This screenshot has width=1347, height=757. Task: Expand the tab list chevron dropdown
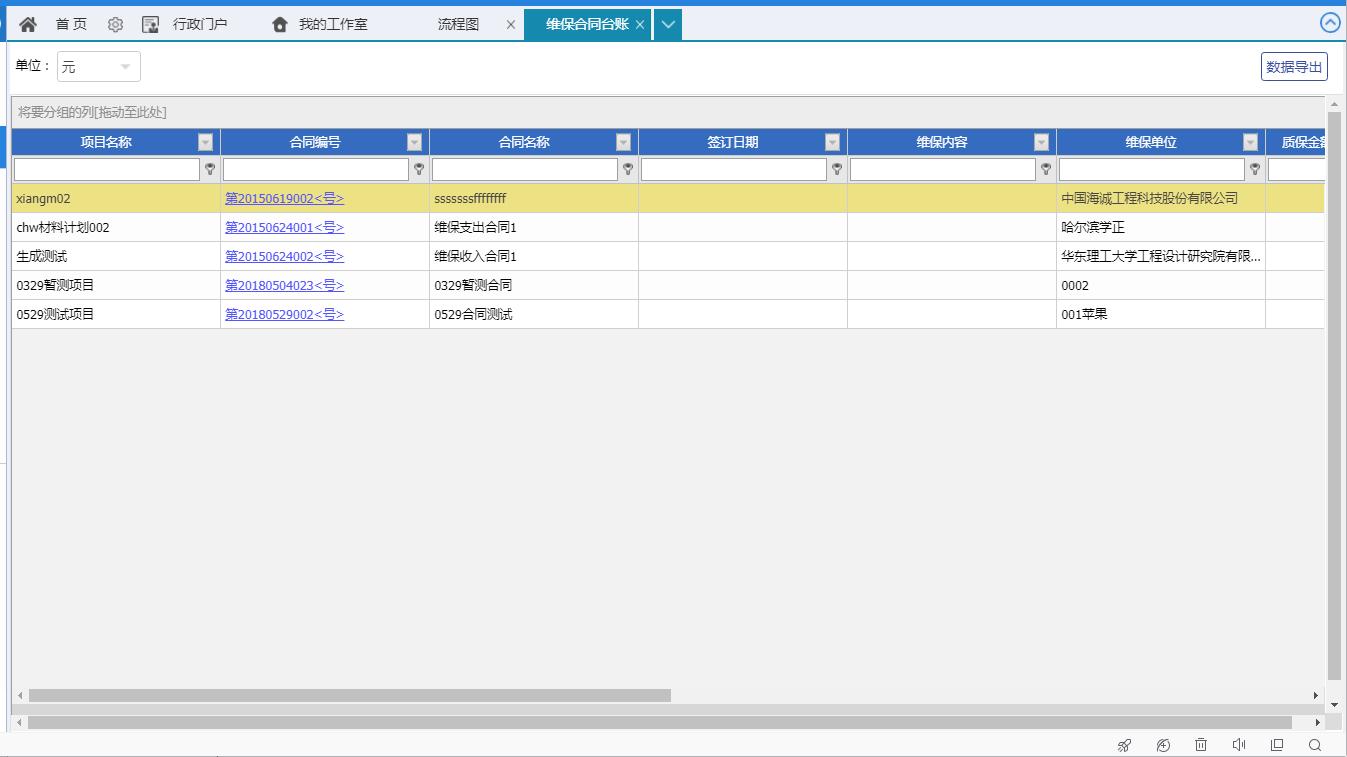pos(668,24)
